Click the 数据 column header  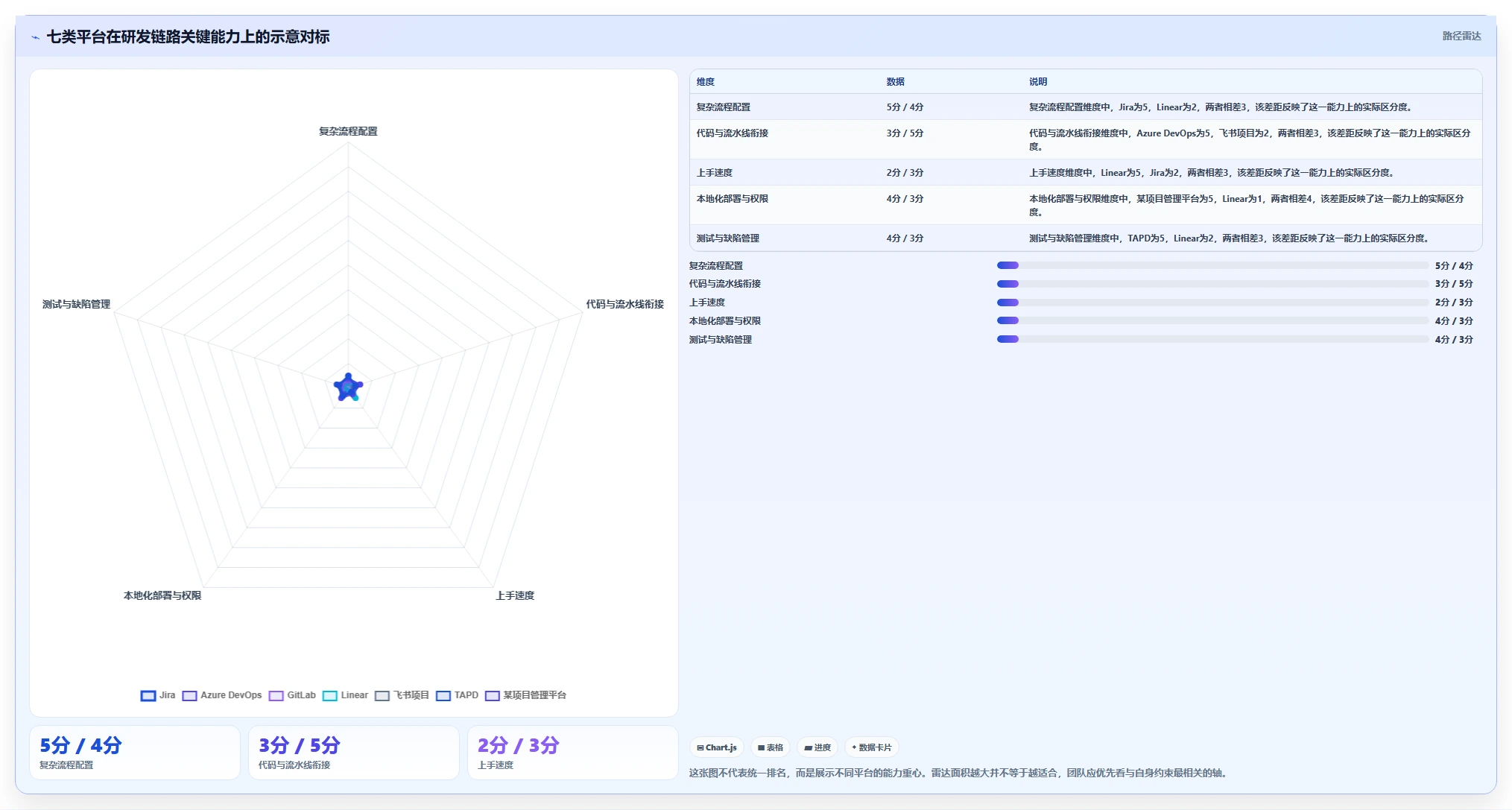click(x=896, y=82)
